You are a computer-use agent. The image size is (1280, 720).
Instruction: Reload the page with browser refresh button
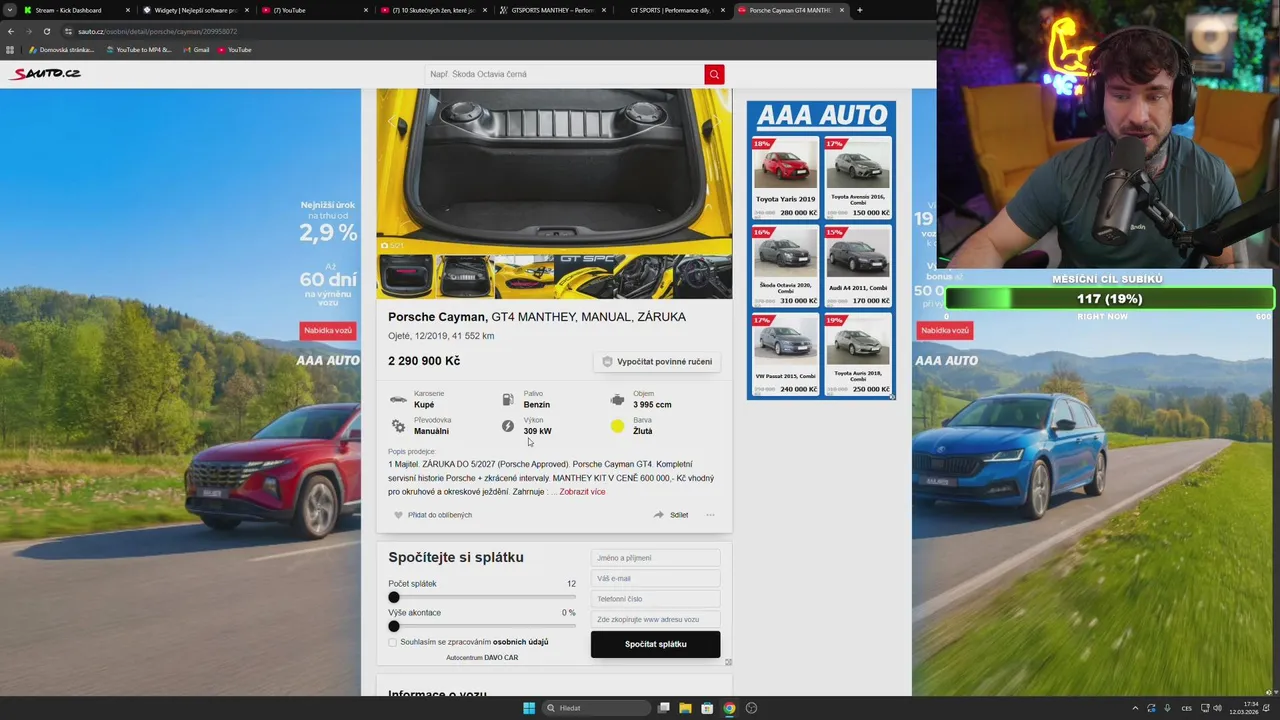(x=46, y=31)
